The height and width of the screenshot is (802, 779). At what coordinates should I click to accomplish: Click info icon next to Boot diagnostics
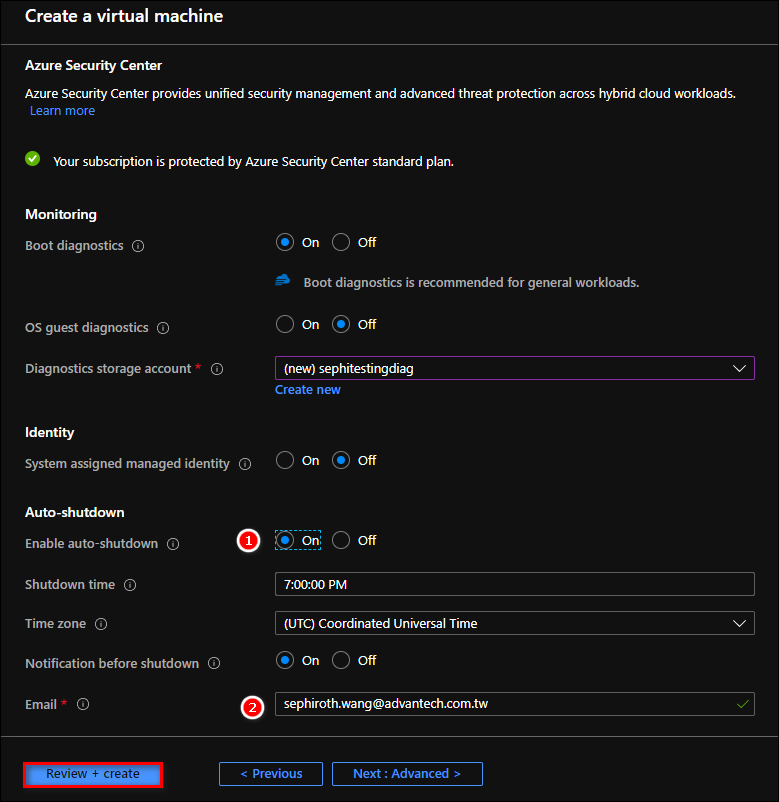click(x=138, y=246)
